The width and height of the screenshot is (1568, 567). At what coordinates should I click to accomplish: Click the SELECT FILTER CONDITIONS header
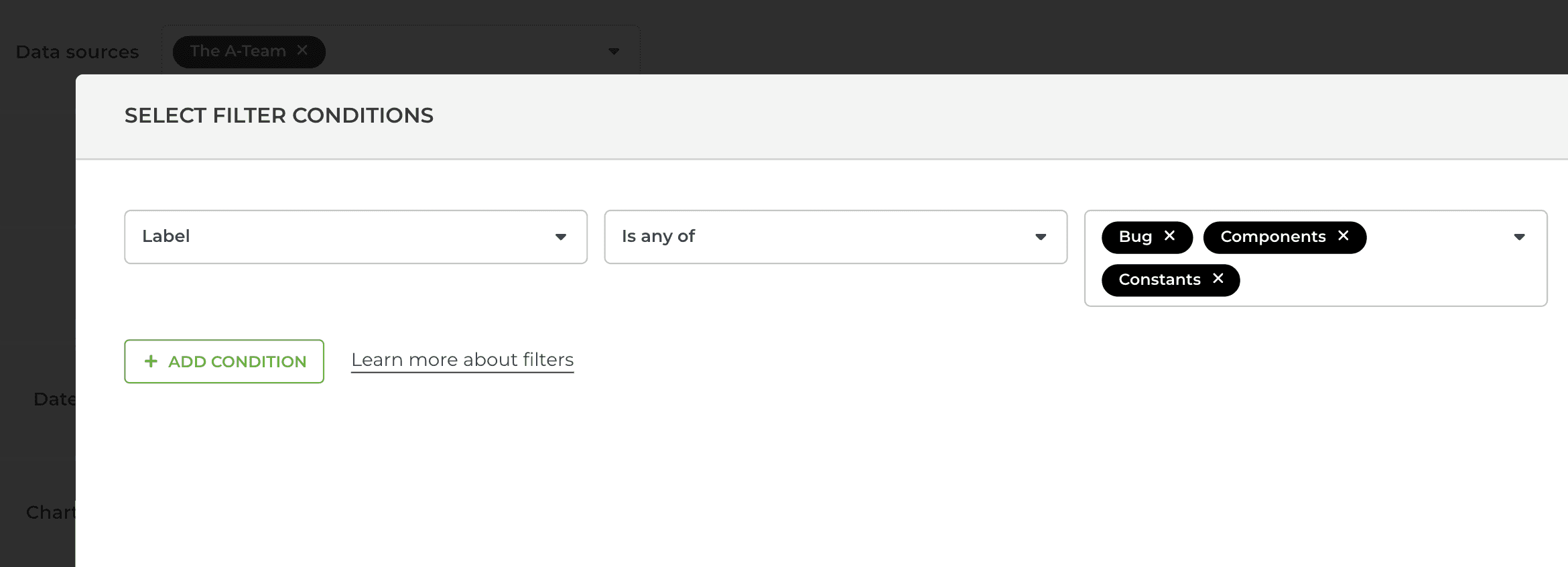click(x=279, y=115)
